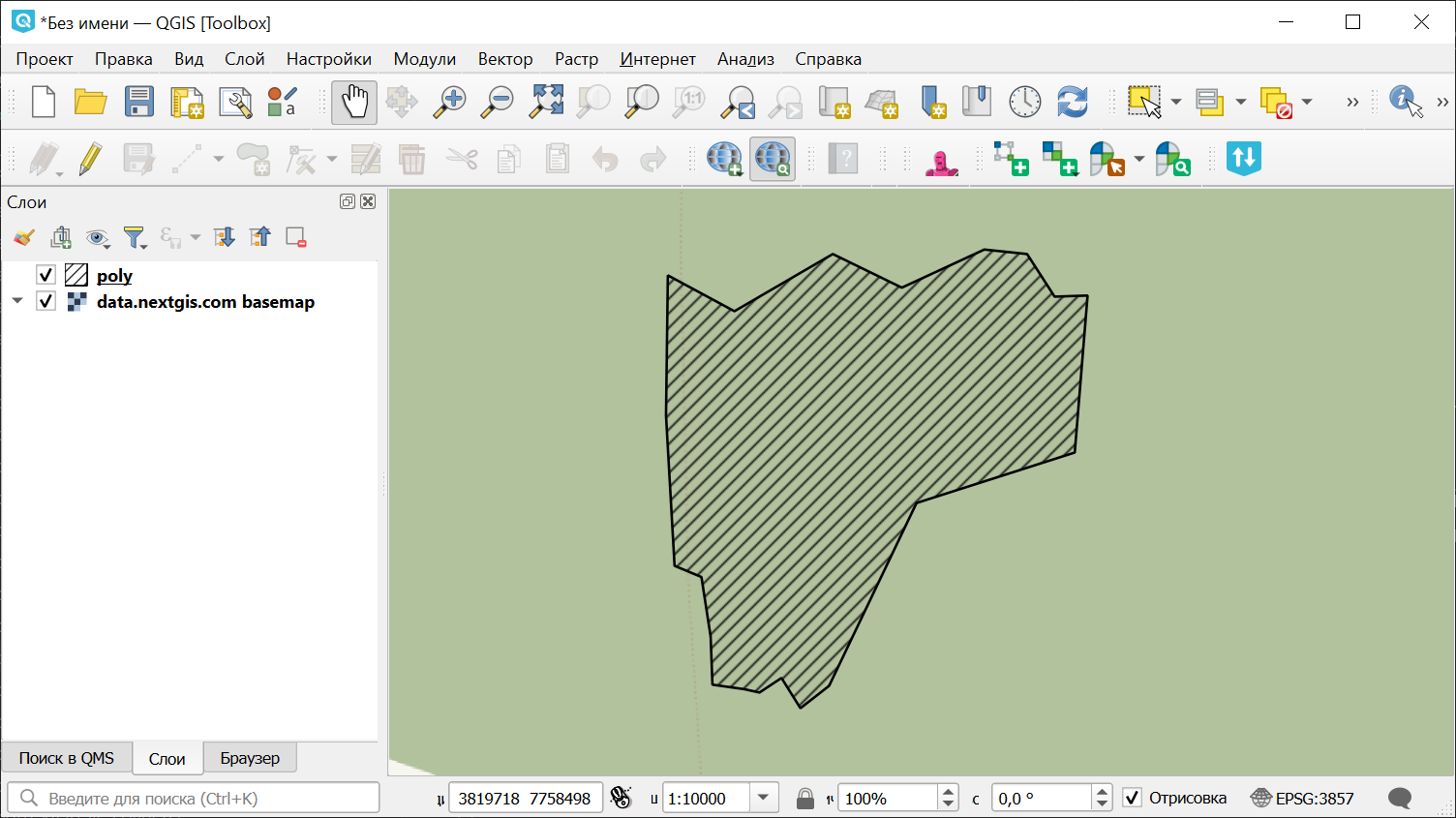Image resolution: width=1456 pixels, height=818 pixels.
Task: Activate the Zoom In magnifier tool
Action: pyautogui.click(x=449, y=102)
